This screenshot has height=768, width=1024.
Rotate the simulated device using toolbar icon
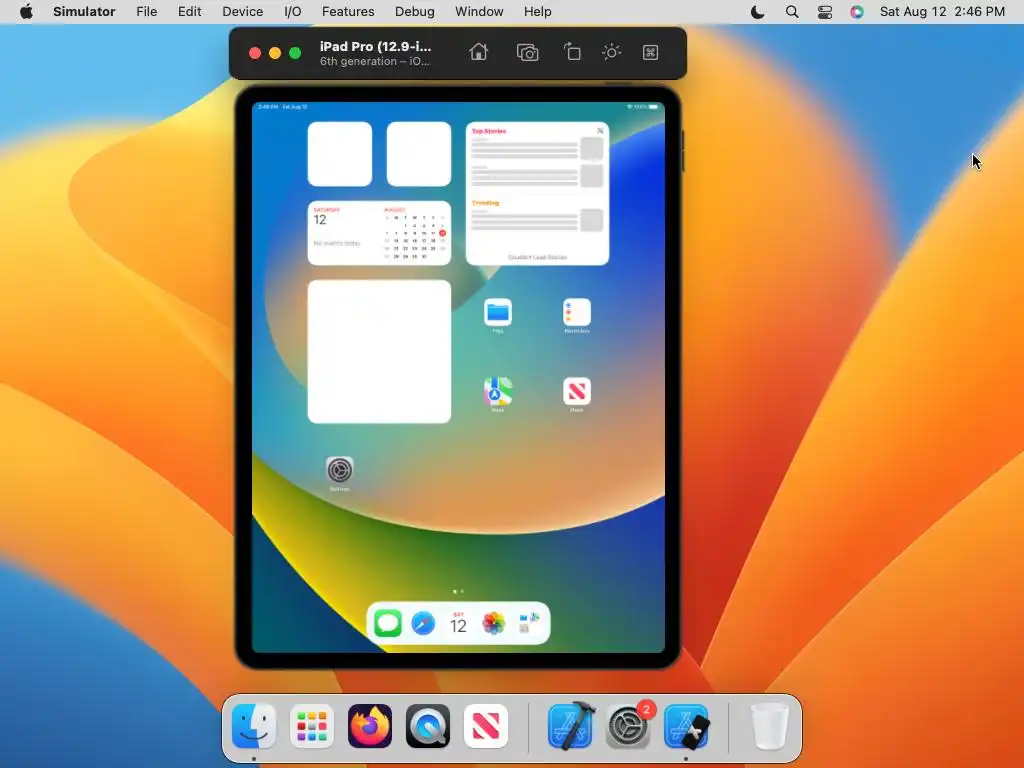(x=572, y=52)
